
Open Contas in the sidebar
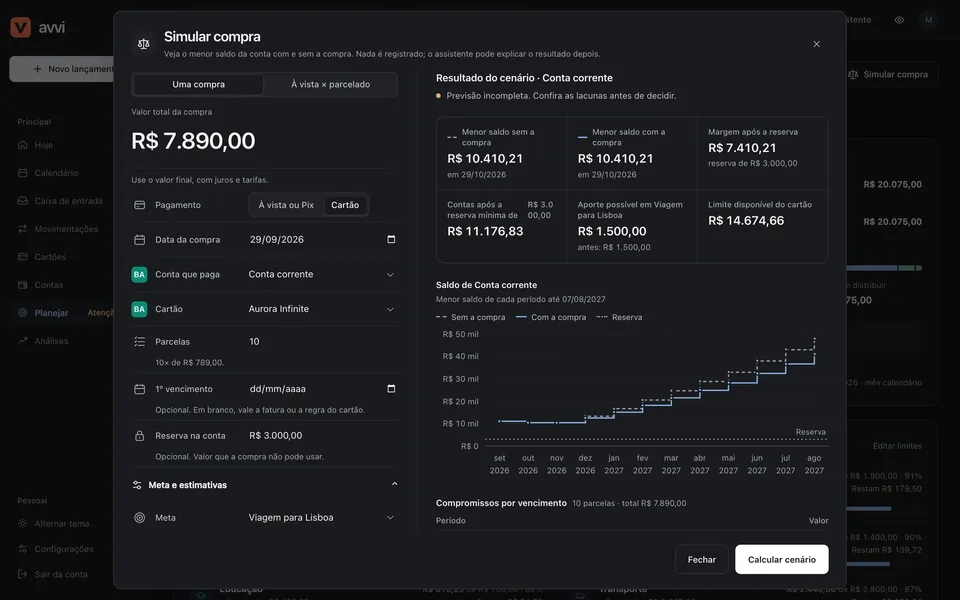click(48, 285)
